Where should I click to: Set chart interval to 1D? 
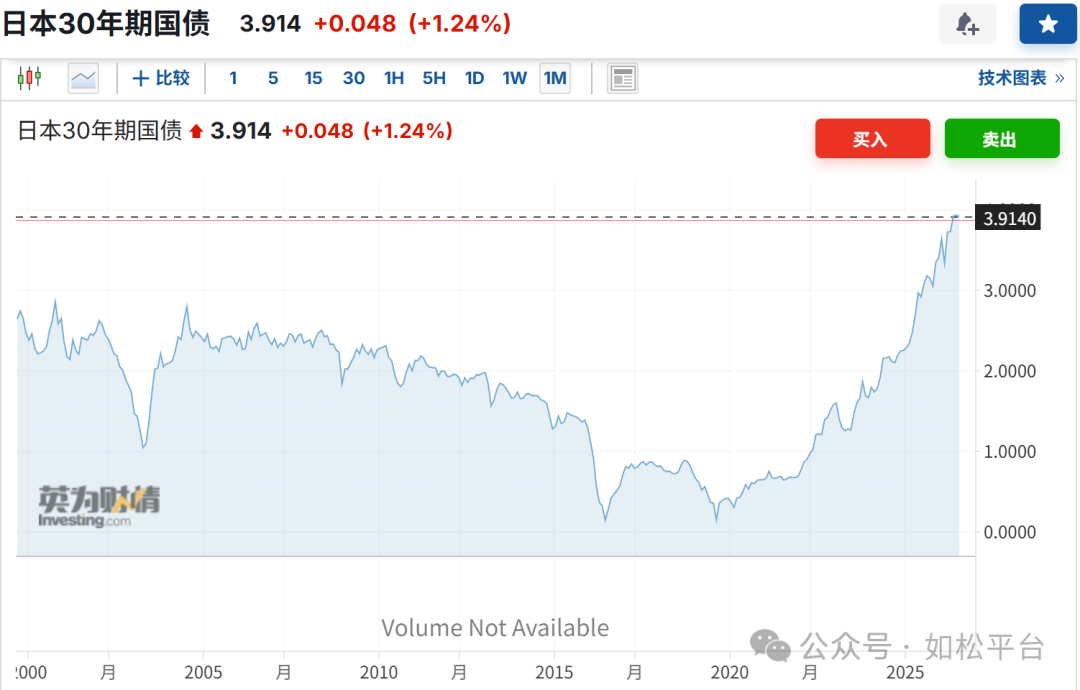click(475, 78)
